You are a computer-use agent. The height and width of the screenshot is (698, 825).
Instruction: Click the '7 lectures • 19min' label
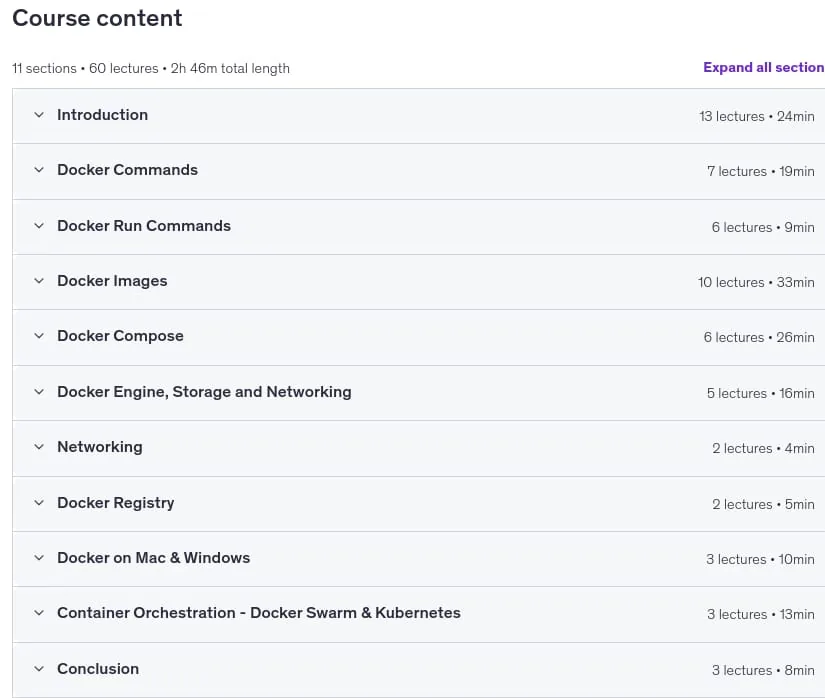point(761,171)
